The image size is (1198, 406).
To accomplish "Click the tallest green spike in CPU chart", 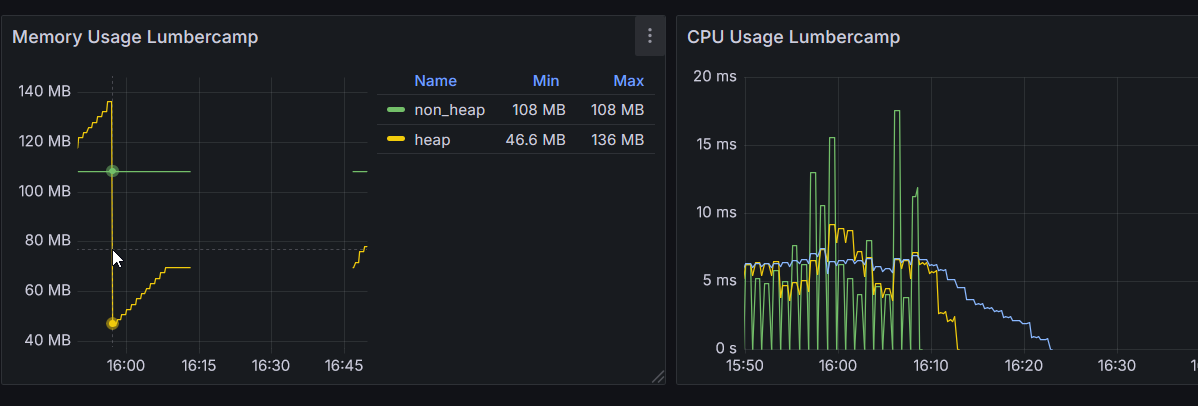I will tap(897, 112).
